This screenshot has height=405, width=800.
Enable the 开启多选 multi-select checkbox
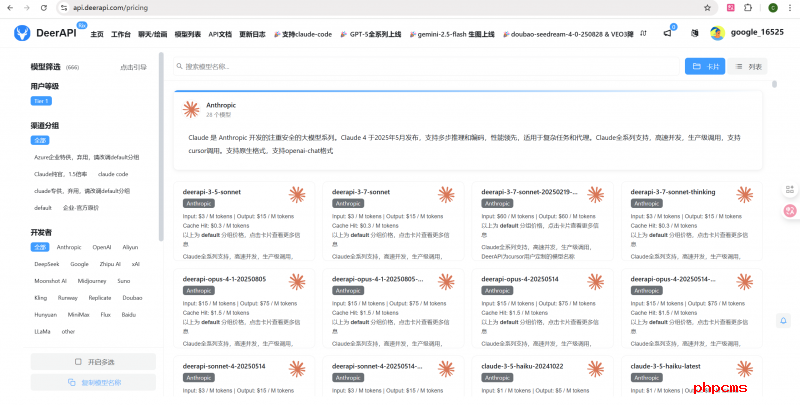[79, 361]
